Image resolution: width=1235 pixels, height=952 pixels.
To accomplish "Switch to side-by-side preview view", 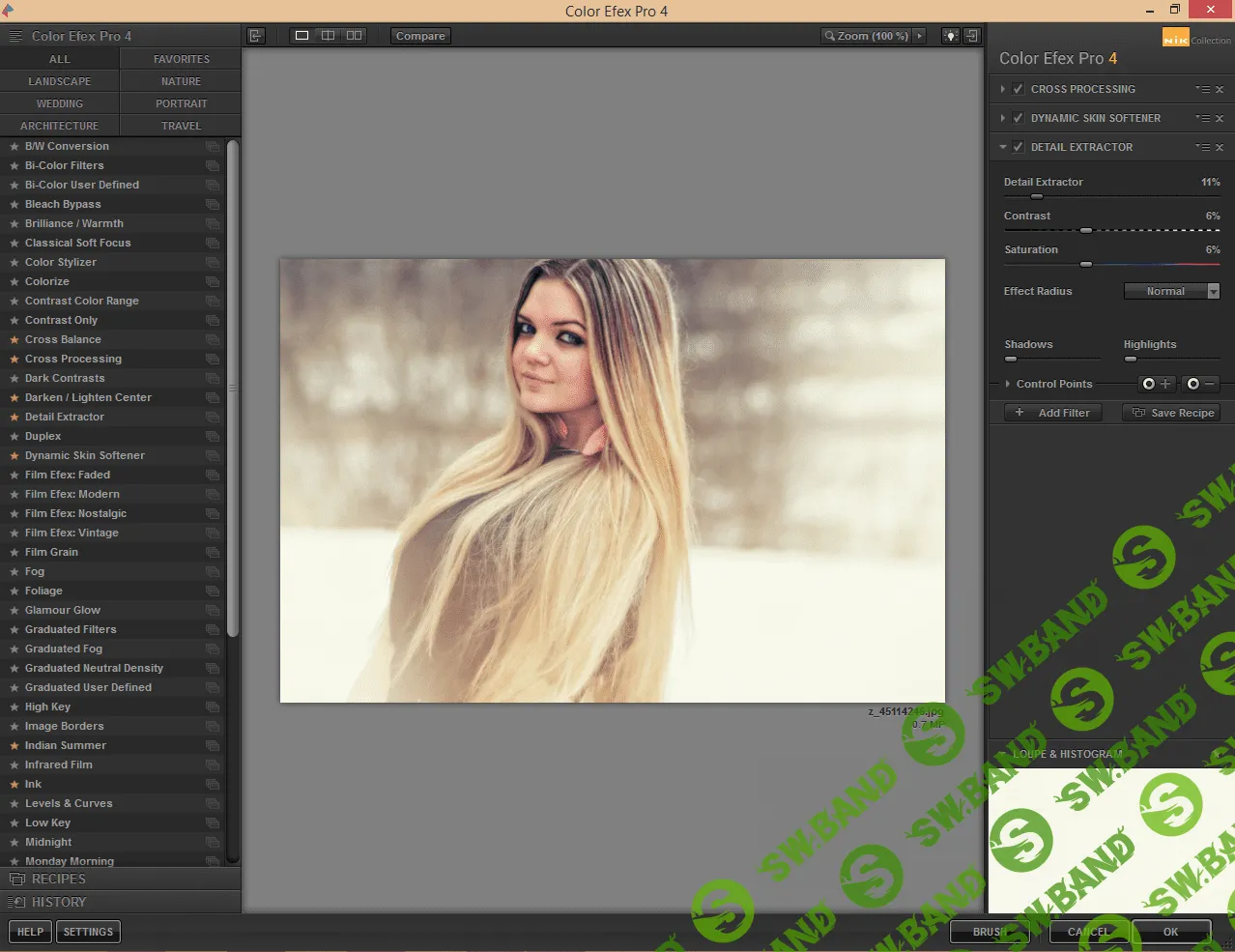I will [x=354, y=35].
